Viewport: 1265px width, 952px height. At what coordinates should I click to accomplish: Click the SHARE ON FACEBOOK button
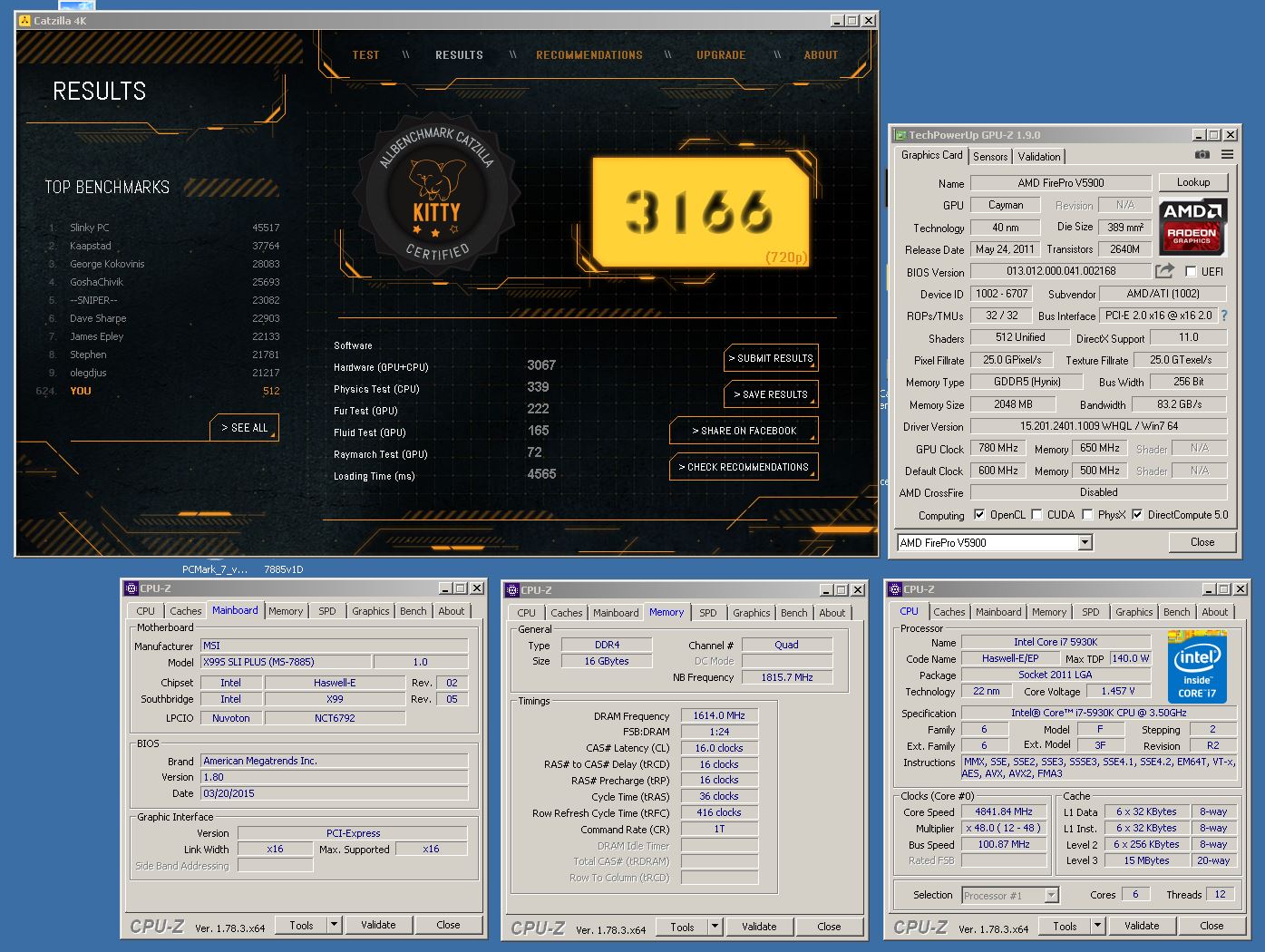[x=744, y=431]
